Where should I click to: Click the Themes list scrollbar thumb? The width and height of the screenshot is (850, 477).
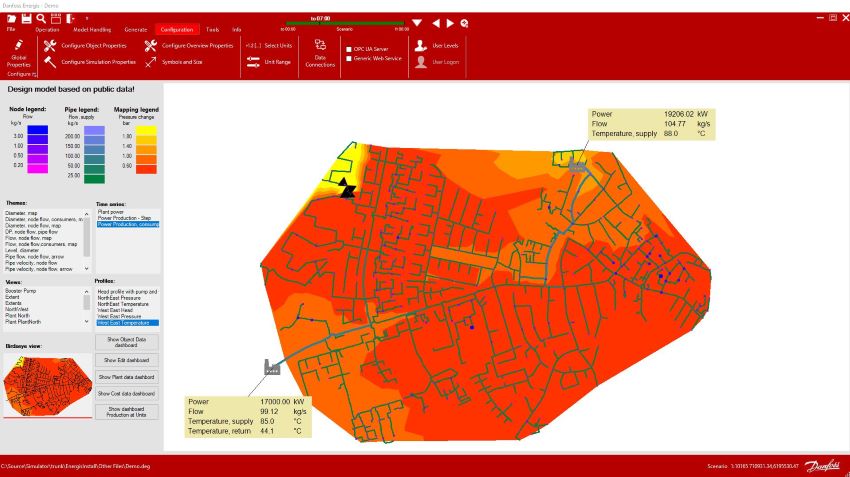[86, 237]
